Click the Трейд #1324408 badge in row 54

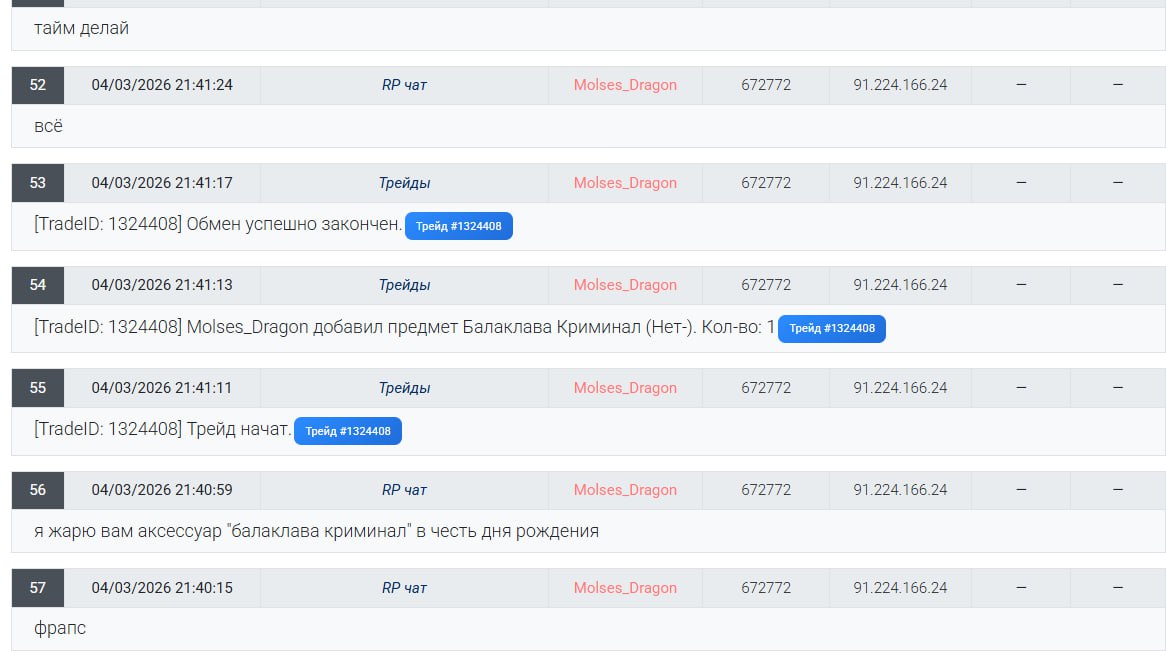[x=831, y=328]
